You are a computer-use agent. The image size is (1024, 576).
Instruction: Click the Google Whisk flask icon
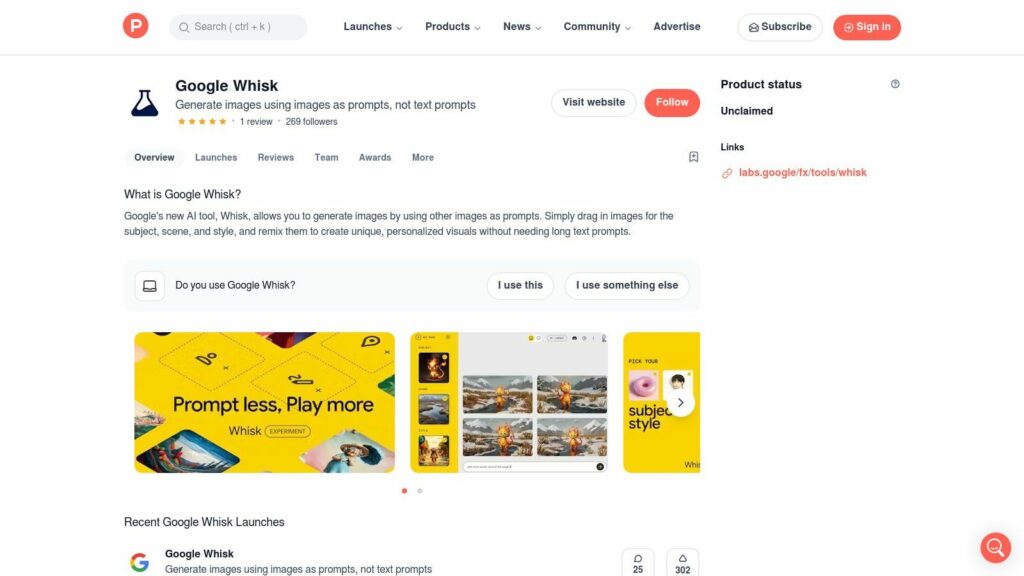click(x=144, y=103)
